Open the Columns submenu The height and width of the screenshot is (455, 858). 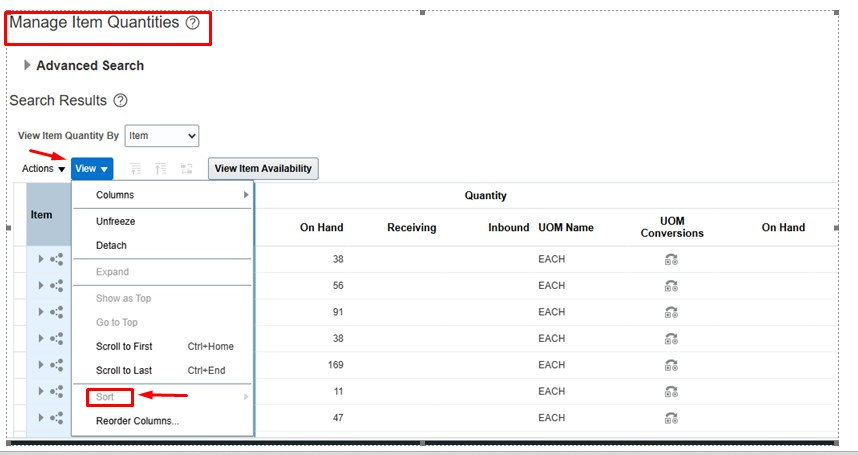[163, 195]
